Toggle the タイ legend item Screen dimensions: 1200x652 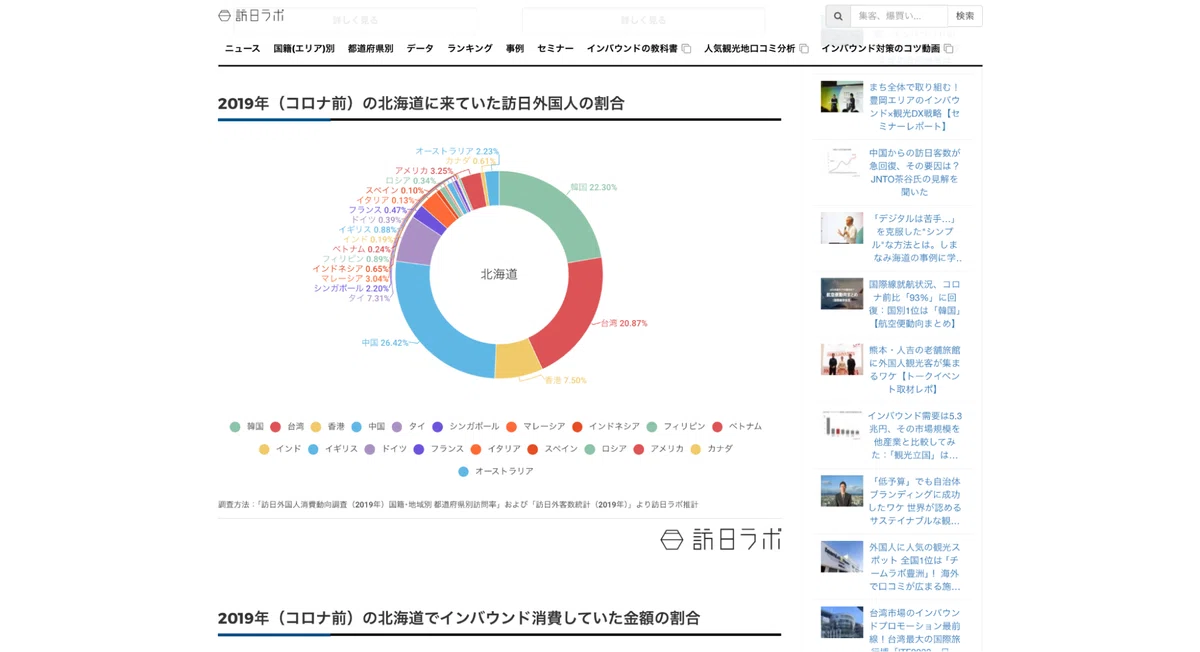point(409,427)
